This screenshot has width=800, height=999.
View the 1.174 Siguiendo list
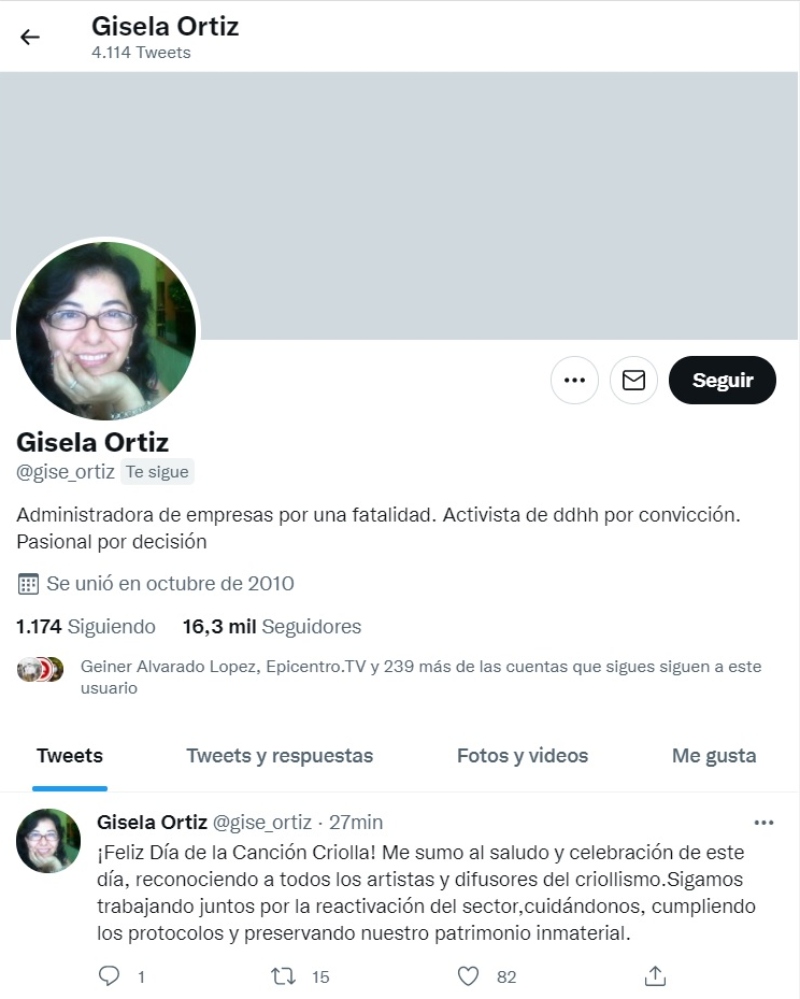(x=85, y=627)
